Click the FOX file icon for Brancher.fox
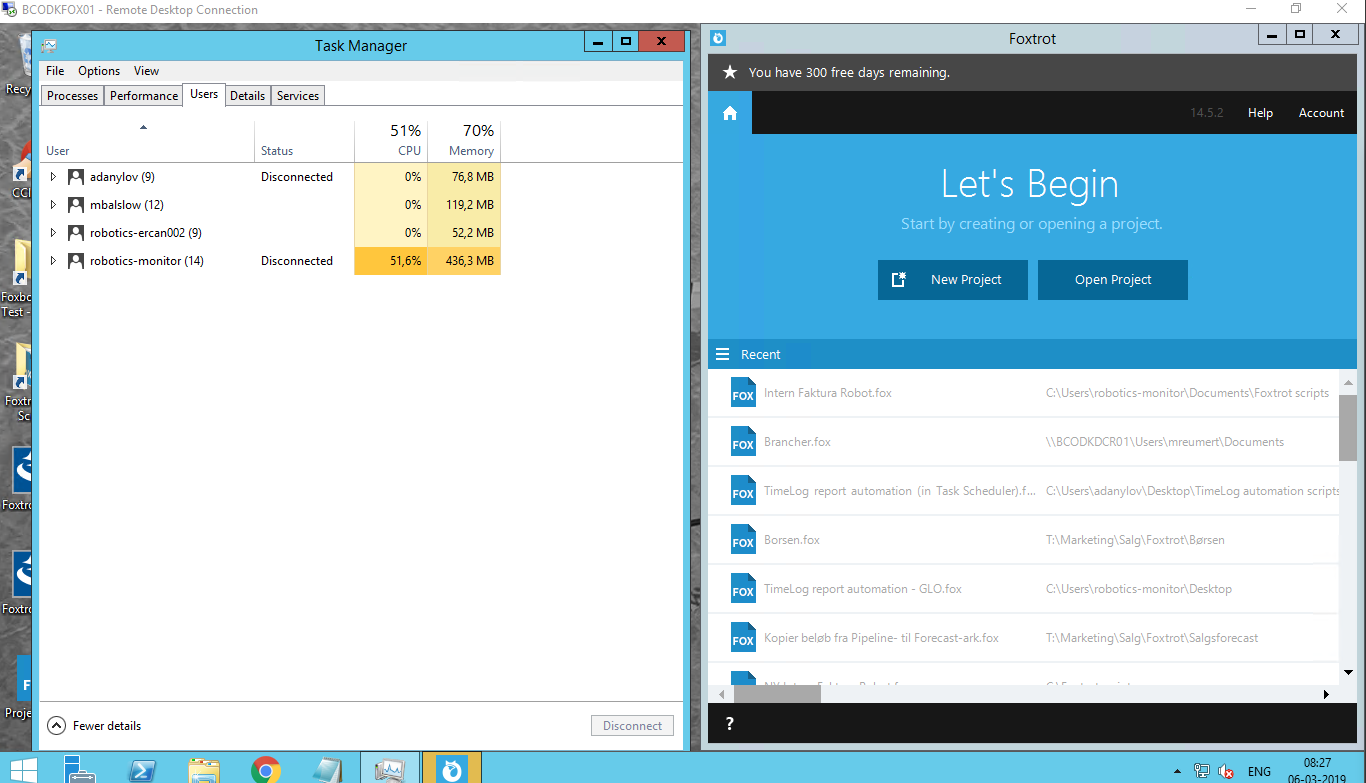The width and height of the screenshot is (1366, 783). coord(743,442)
